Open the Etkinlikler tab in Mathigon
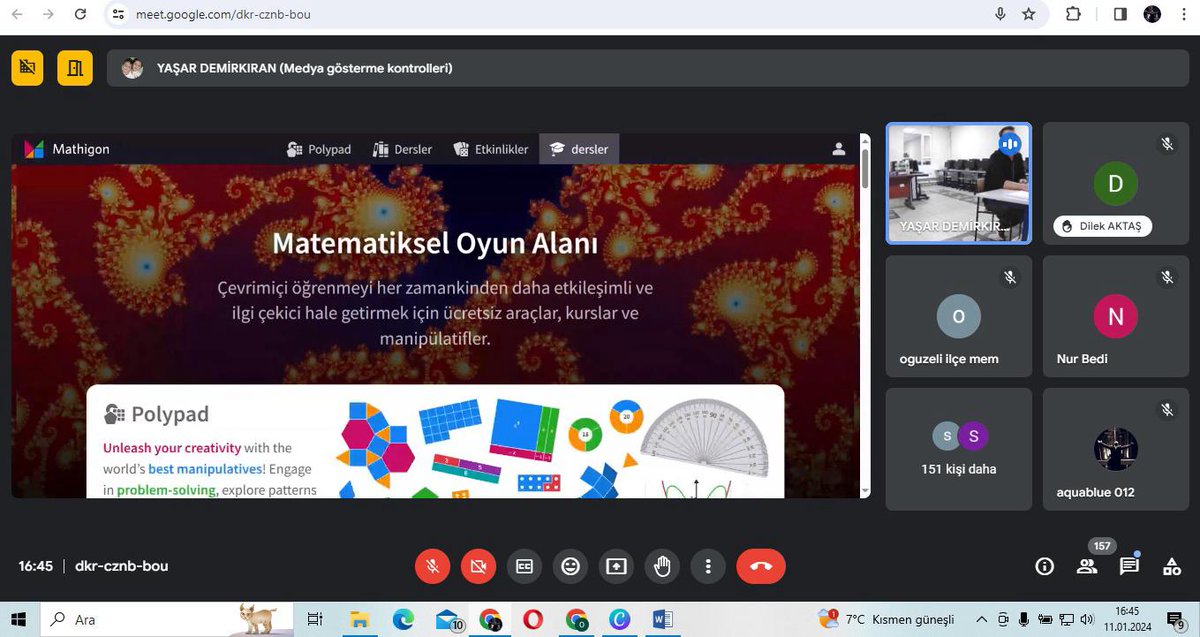The image size is (1200, 637). click(490, 149)
